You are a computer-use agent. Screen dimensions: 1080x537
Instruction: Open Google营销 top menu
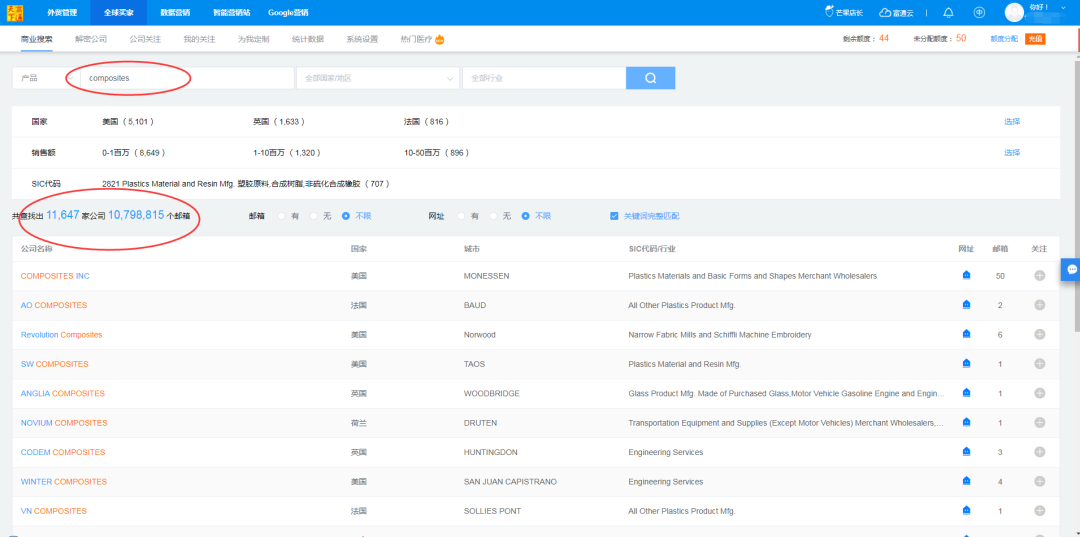click(x=288, y=12)
